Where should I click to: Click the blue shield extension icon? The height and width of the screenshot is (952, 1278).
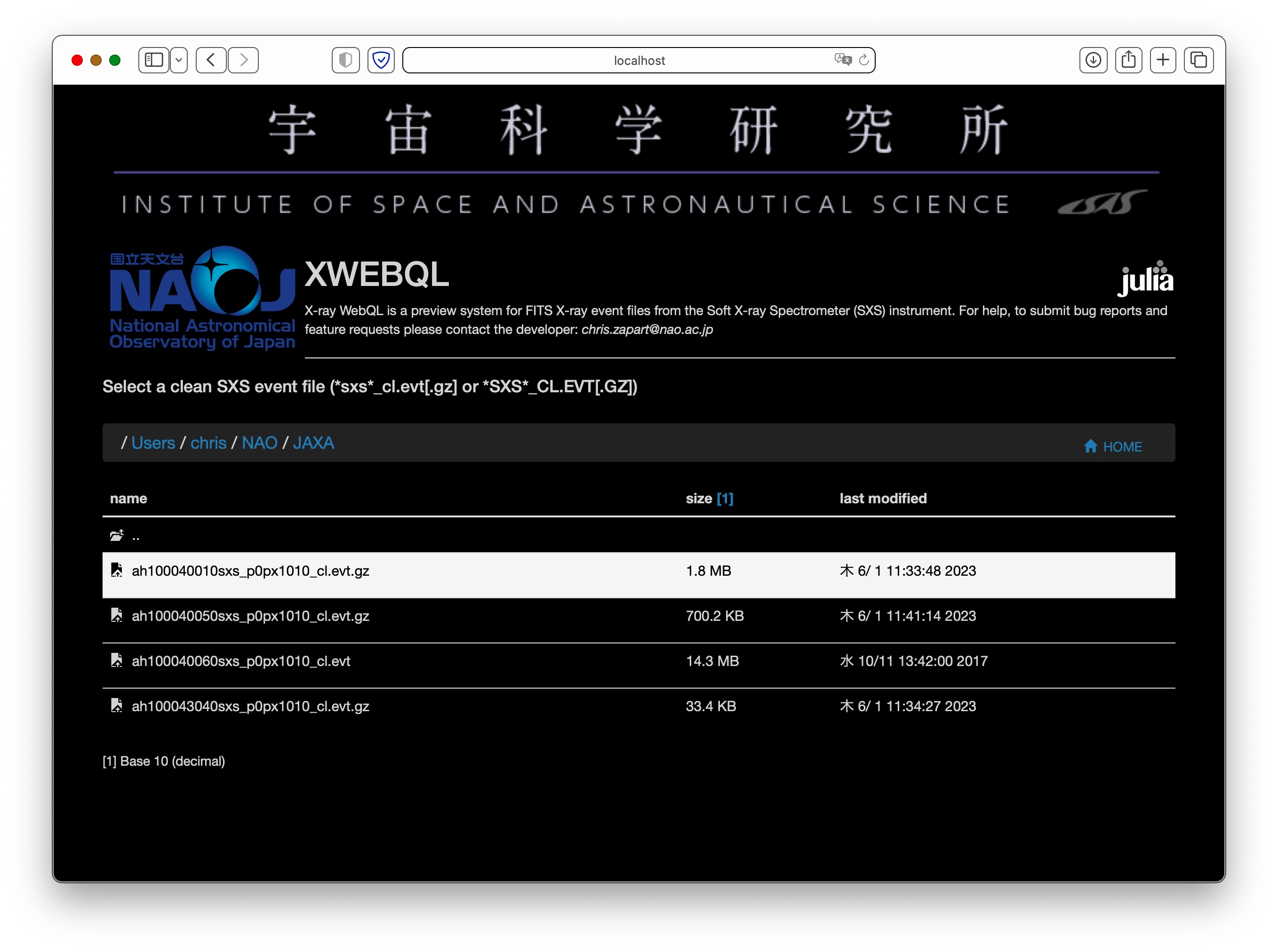point(381,60)
